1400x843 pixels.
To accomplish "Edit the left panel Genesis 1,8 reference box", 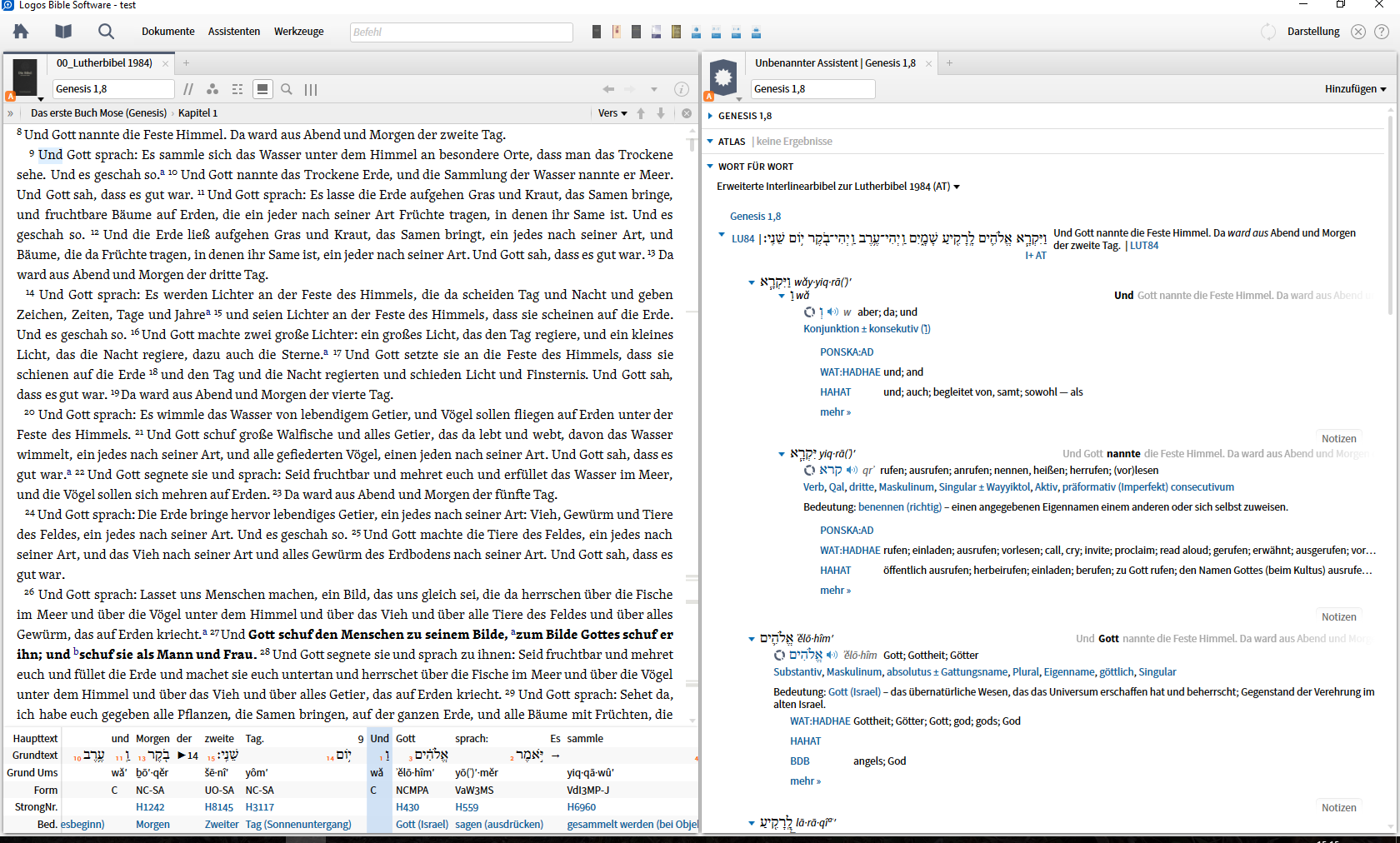I will pyautogui.click(x=113, y=89).
